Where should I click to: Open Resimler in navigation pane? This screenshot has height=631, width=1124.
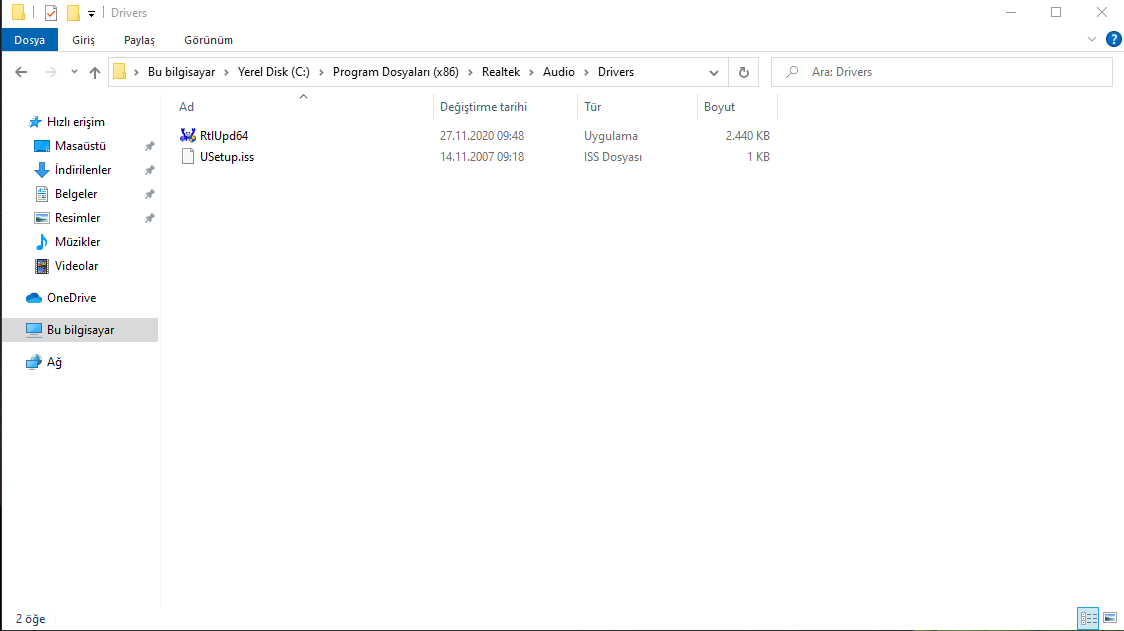click(x=77, y=218)
